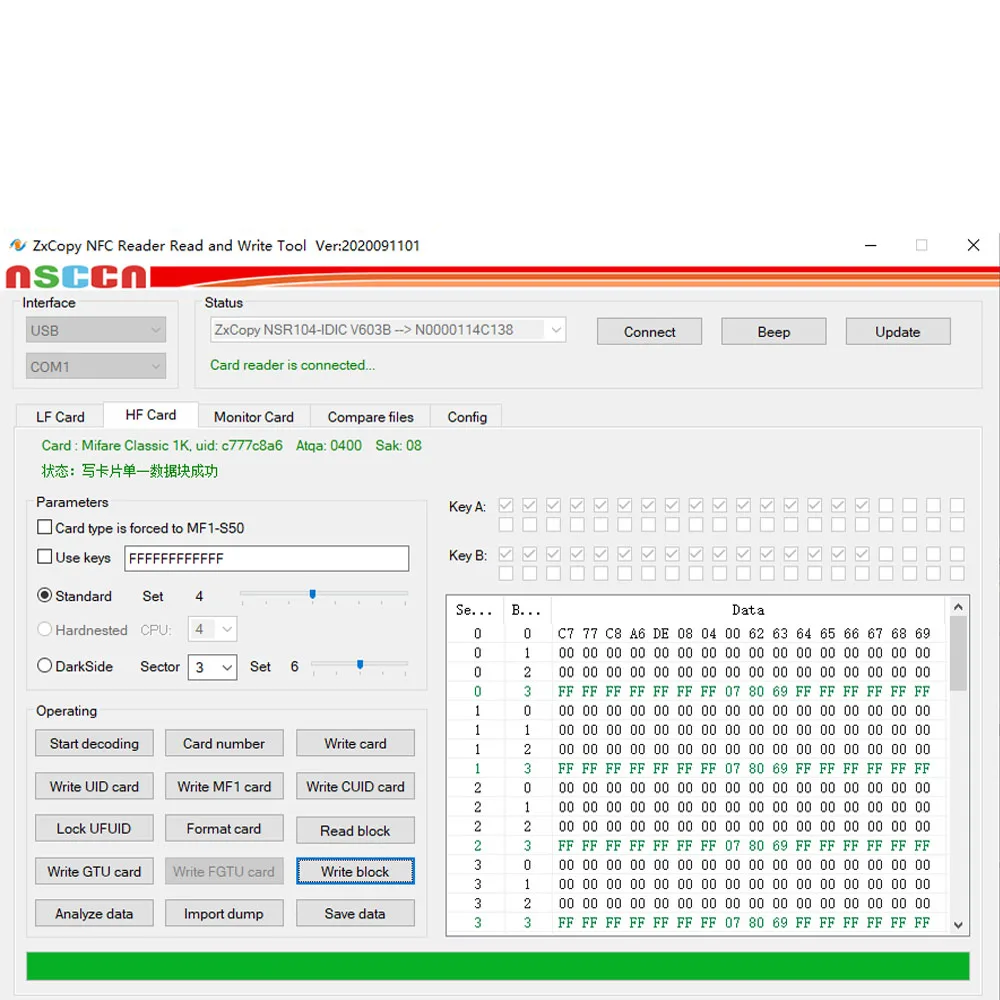Click the DarkSide Set slider handle

(360, 665)
